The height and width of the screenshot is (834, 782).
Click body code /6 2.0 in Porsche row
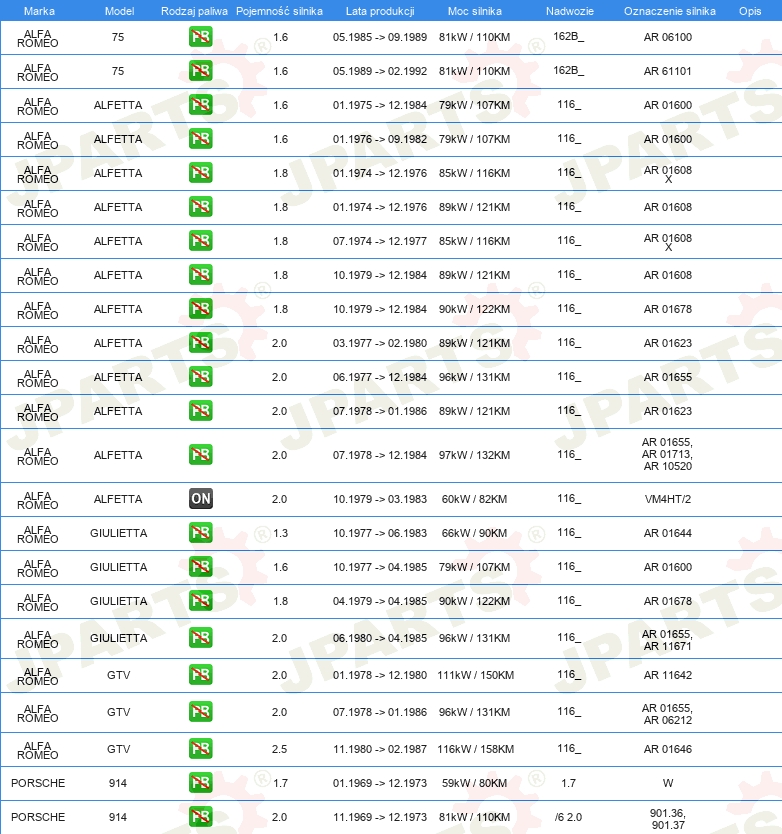pos(568,817)
